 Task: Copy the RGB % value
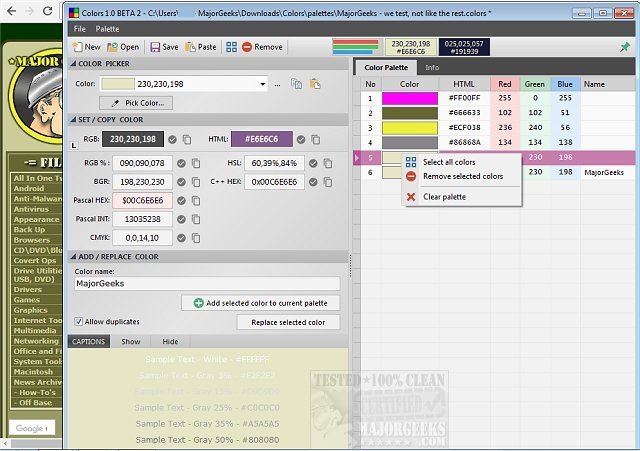click(196, 163)
